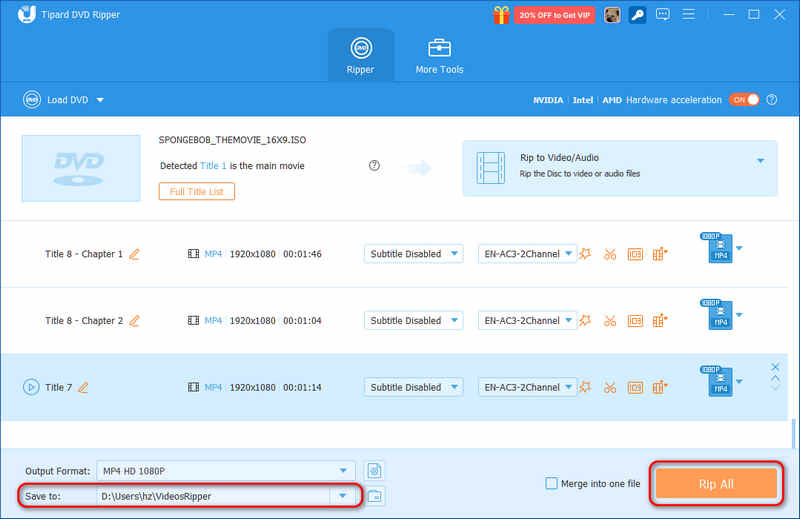Open the custom profile settings icon next to Output Format
This screenshot has height=519, width=800.
[x=374, y=471]
